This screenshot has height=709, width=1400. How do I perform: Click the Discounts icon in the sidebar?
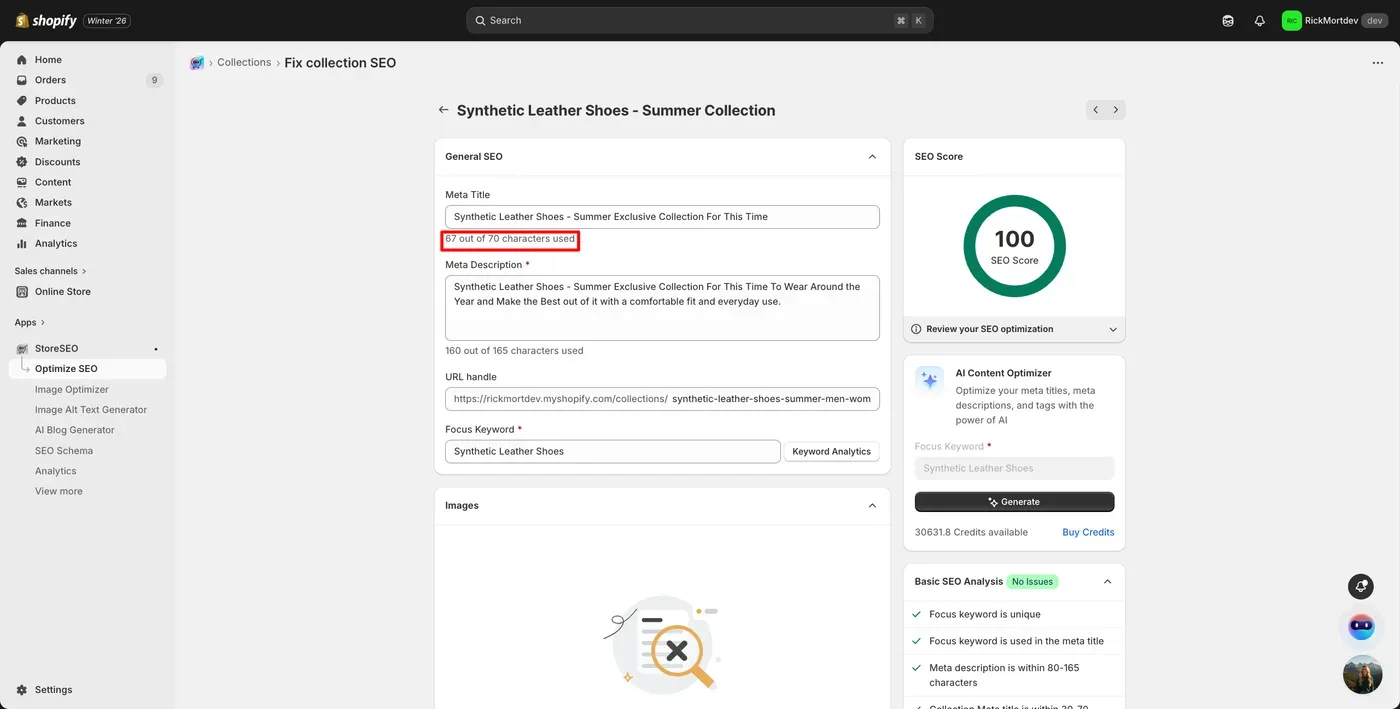tap(22, 162)
